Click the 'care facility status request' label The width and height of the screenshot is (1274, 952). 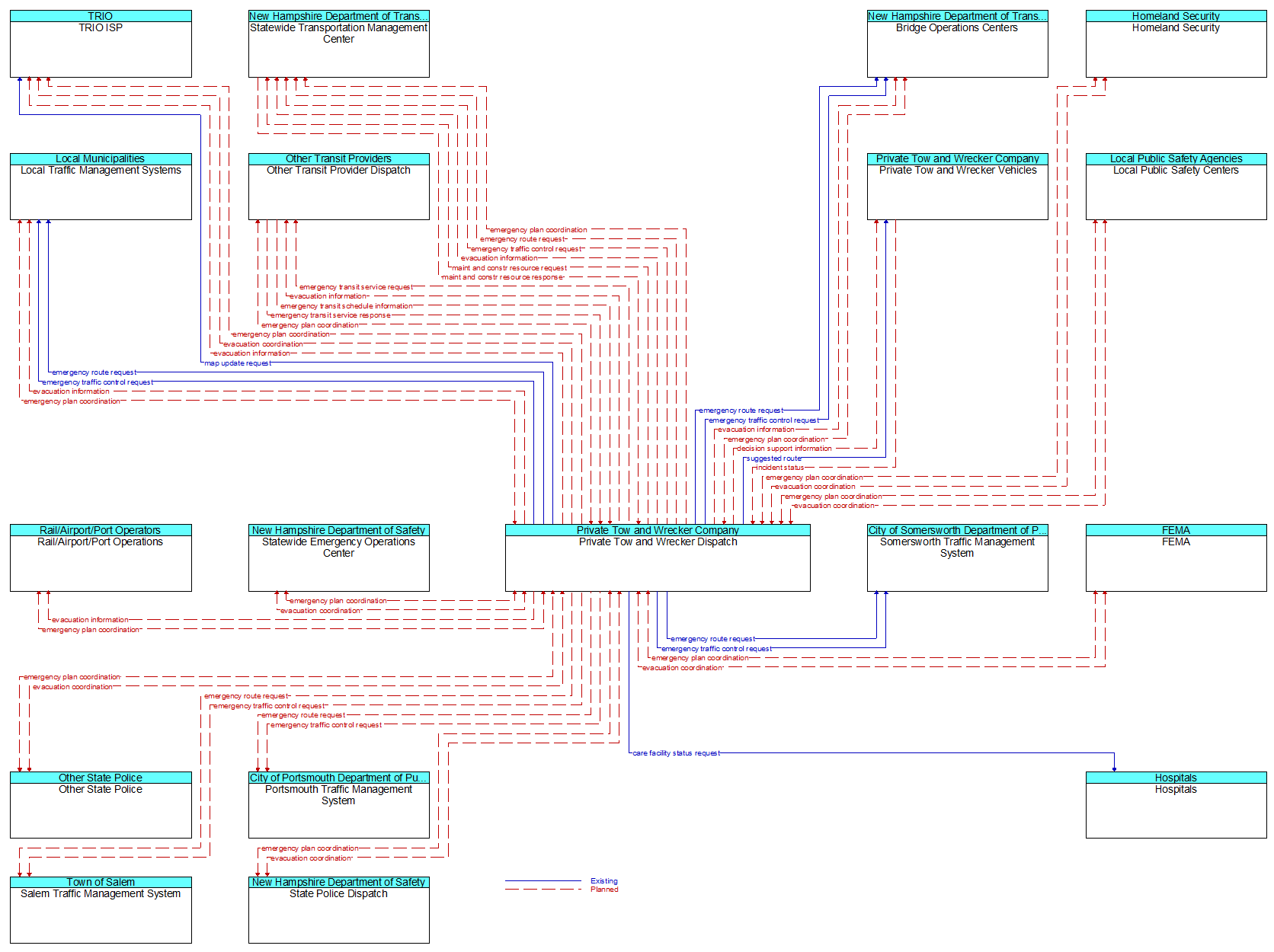pos(676,753)
